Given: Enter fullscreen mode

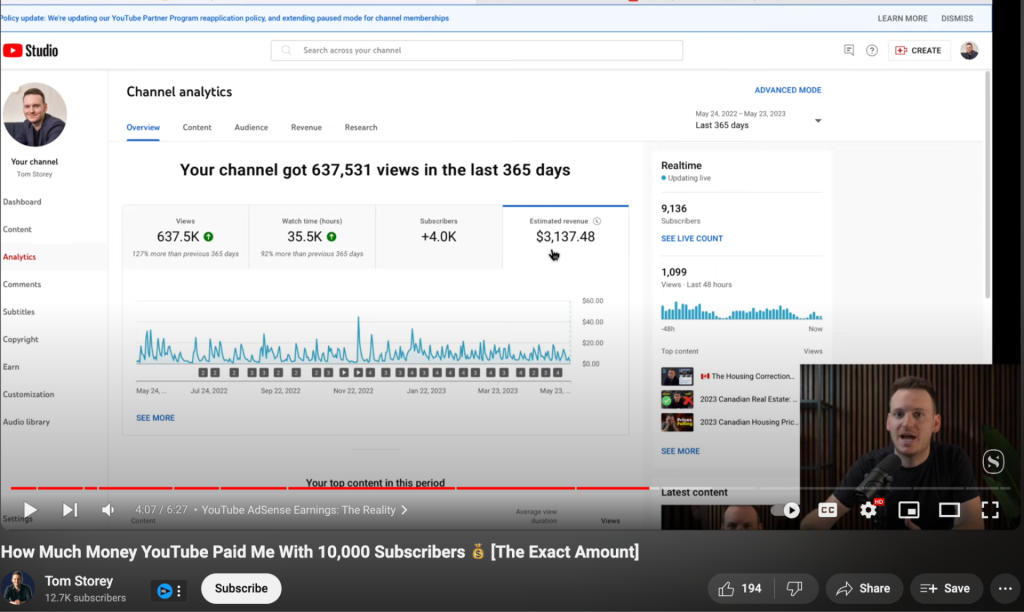Looking at the screenshot, I should click(x=990, y=509).
